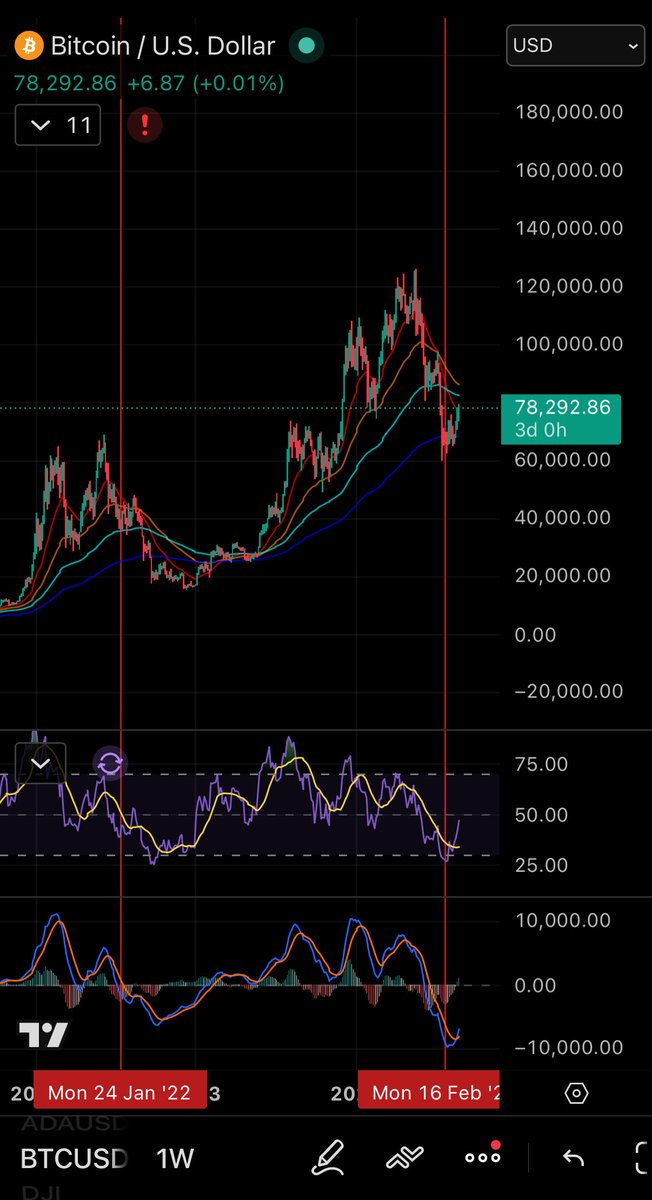Open chart settings hexagon icon
The height and width of the screenshot is (1200, 652).
point(576,1093)
